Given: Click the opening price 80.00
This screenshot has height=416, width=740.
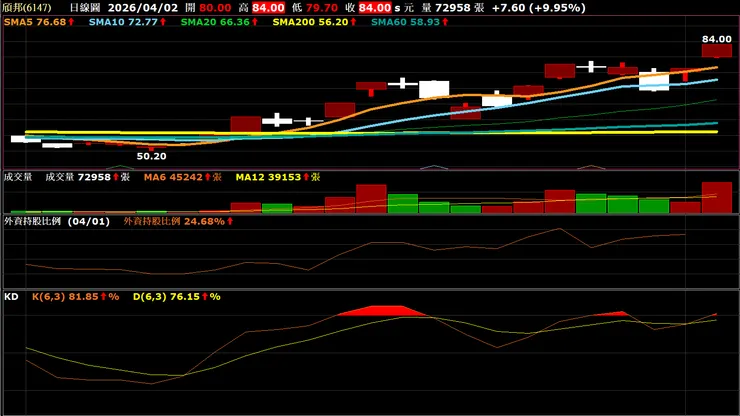Looking at the screenshot, I should 215,8.
